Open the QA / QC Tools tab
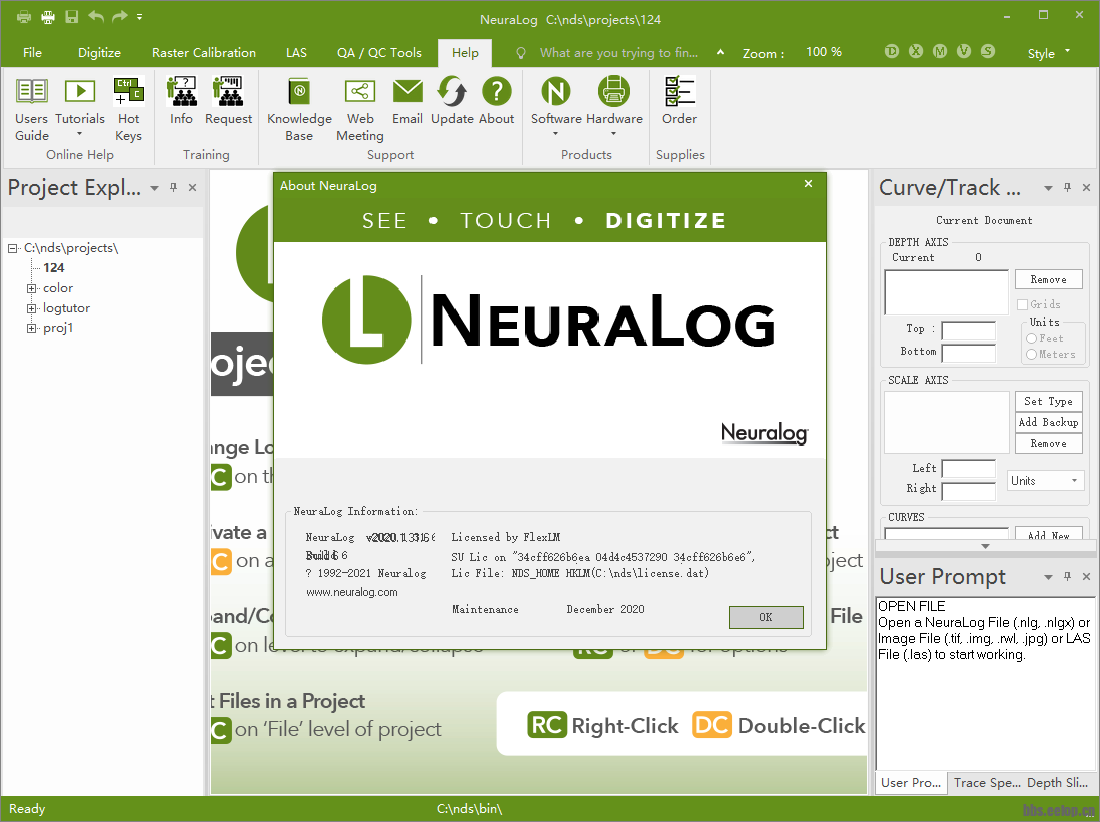Viewport: 1100px width, 822px height. click(x=379, y=53)
